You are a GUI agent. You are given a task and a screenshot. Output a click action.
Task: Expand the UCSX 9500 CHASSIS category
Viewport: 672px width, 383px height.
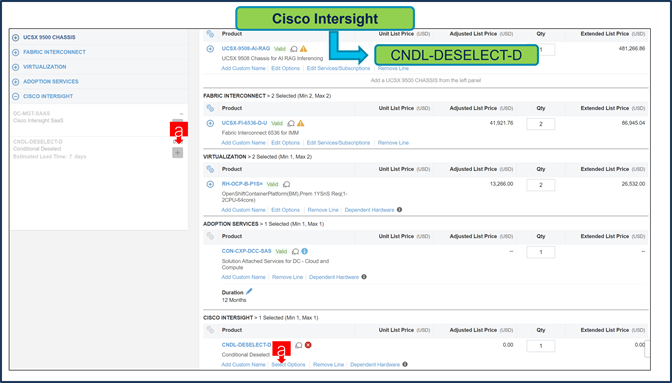(15, 38)
